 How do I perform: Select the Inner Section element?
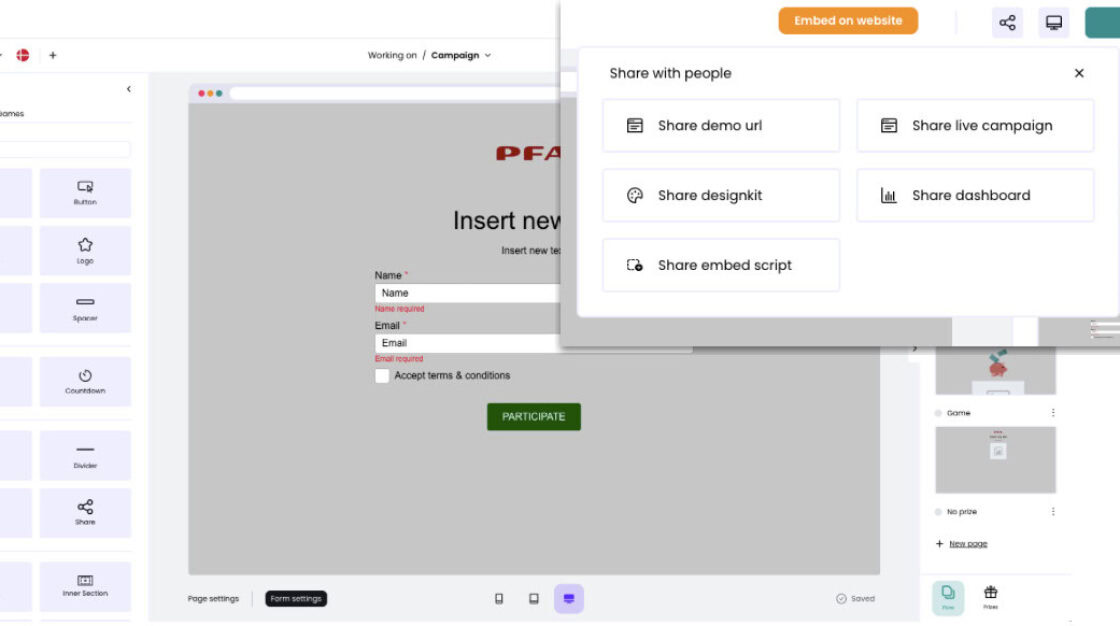point(85,586)
